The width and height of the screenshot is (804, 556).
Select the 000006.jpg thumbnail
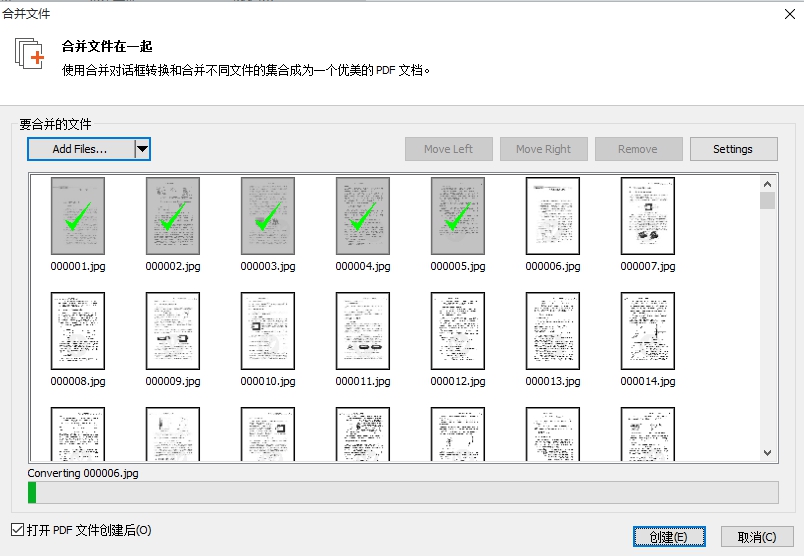(553, 216)
